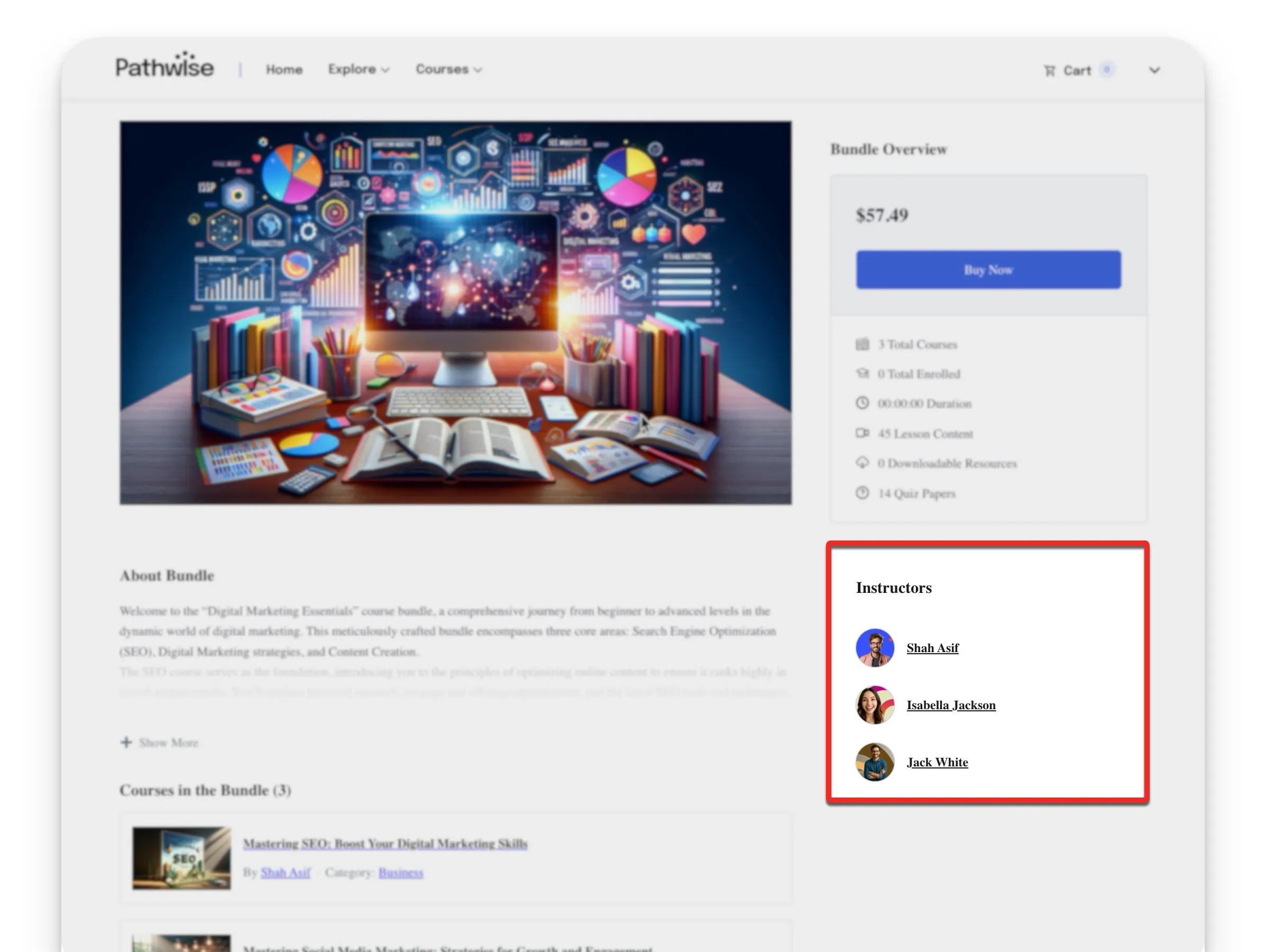
Task: Click the Instructors heading
Action: 893,588
